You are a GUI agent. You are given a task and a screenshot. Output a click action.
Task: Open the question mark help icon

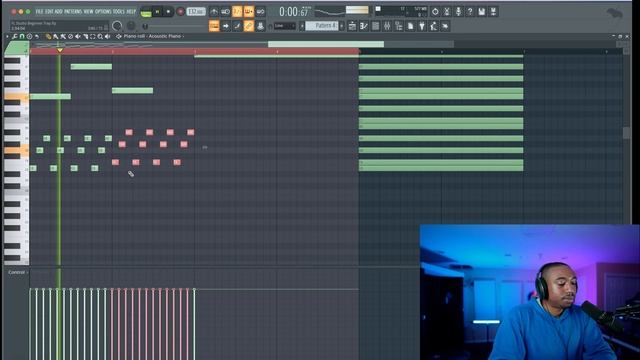pyautogui.click(x=470, y=11)
